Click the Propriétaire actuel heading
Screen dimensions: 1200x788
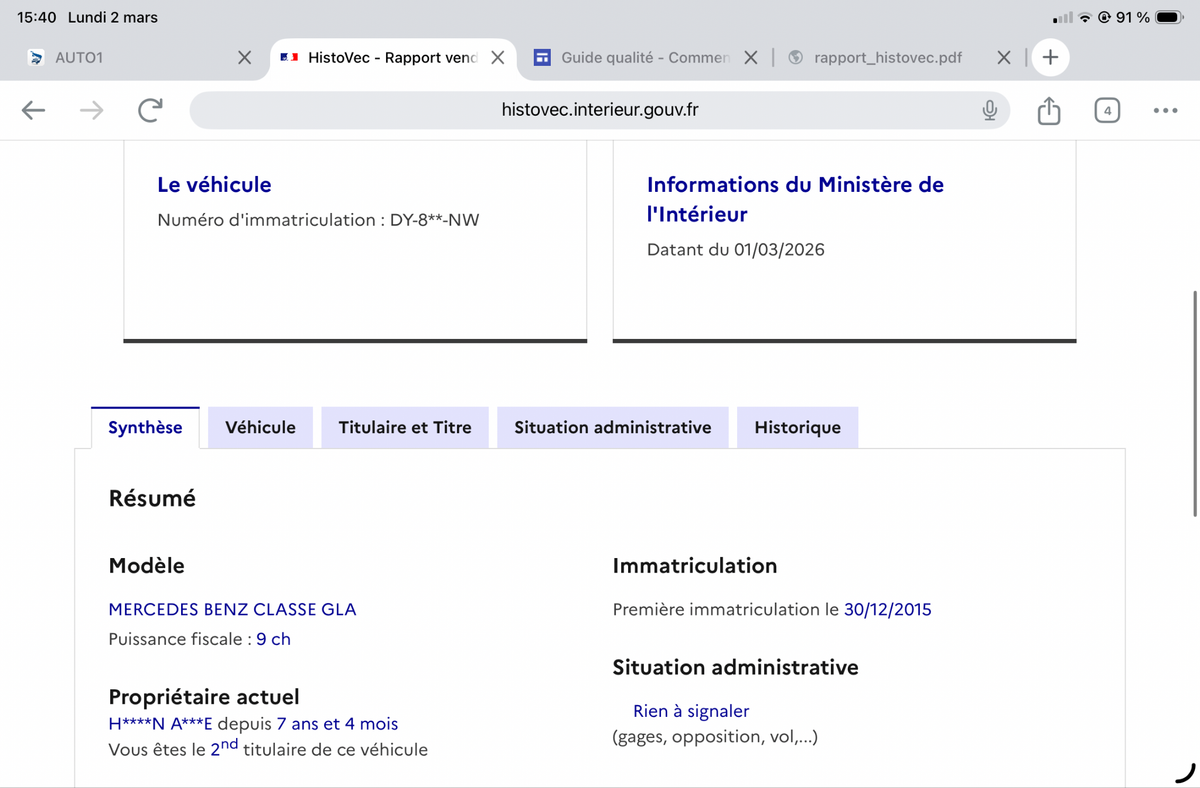pos(204,697)
